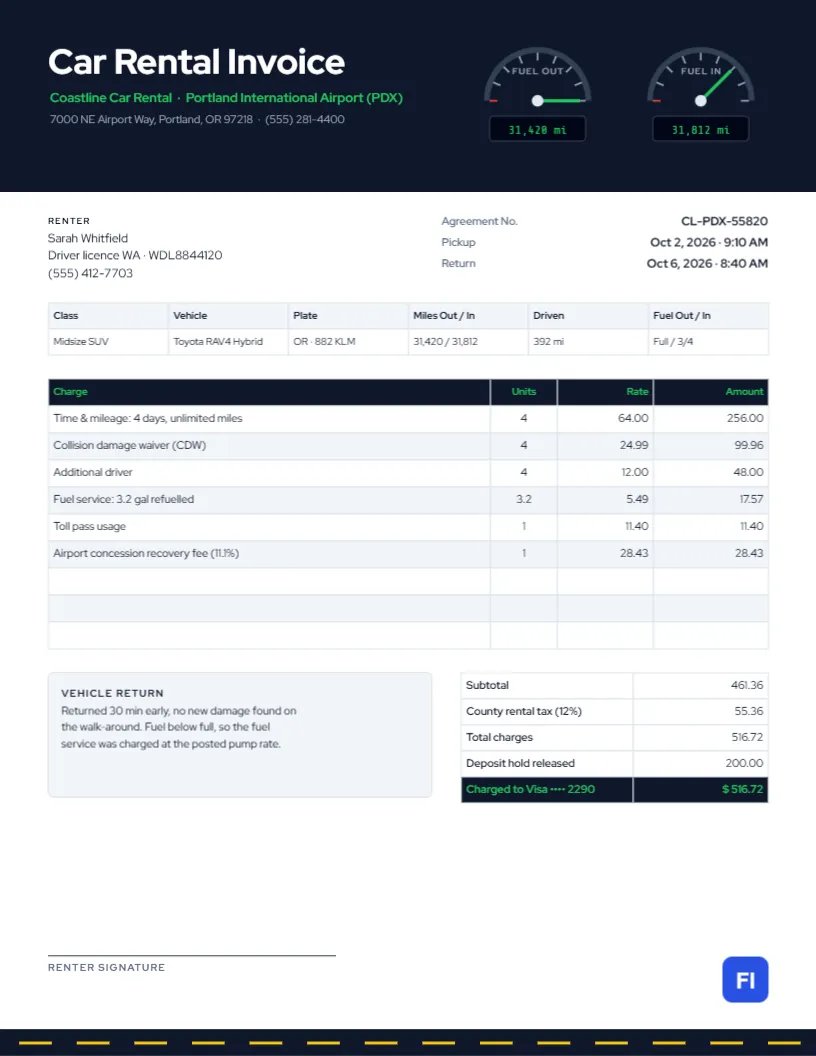Click the Units column header
The width and height of the screenshot is (816, 1056).
click(x=524, y=391)
